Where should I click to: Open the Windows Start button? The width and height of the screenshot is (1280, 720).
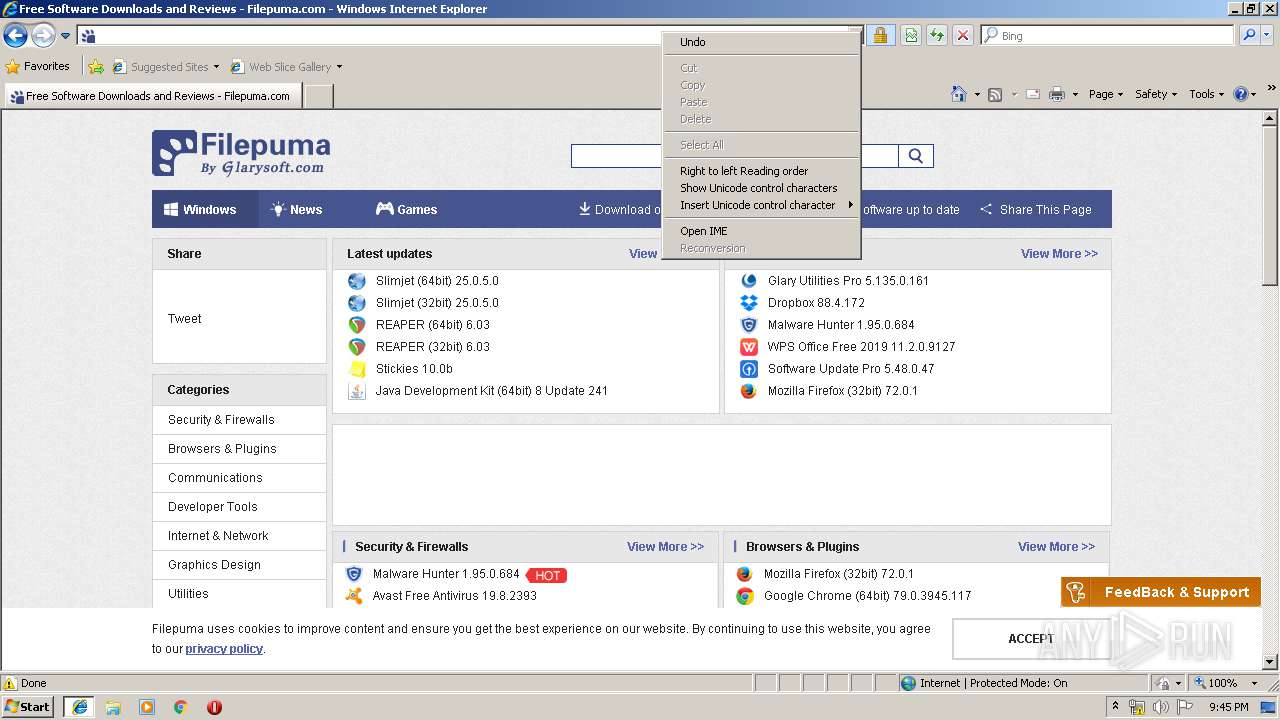coord(28,707)
